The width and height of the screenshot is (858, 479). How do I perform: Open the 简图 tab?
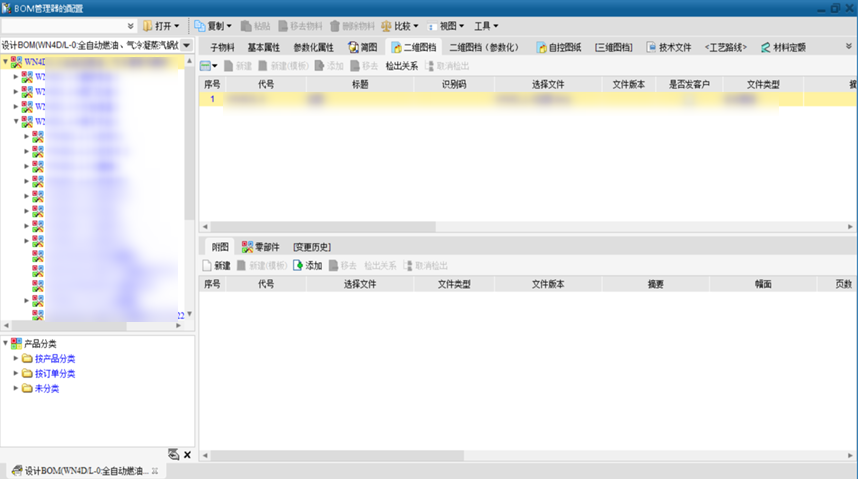coord(362,47)
